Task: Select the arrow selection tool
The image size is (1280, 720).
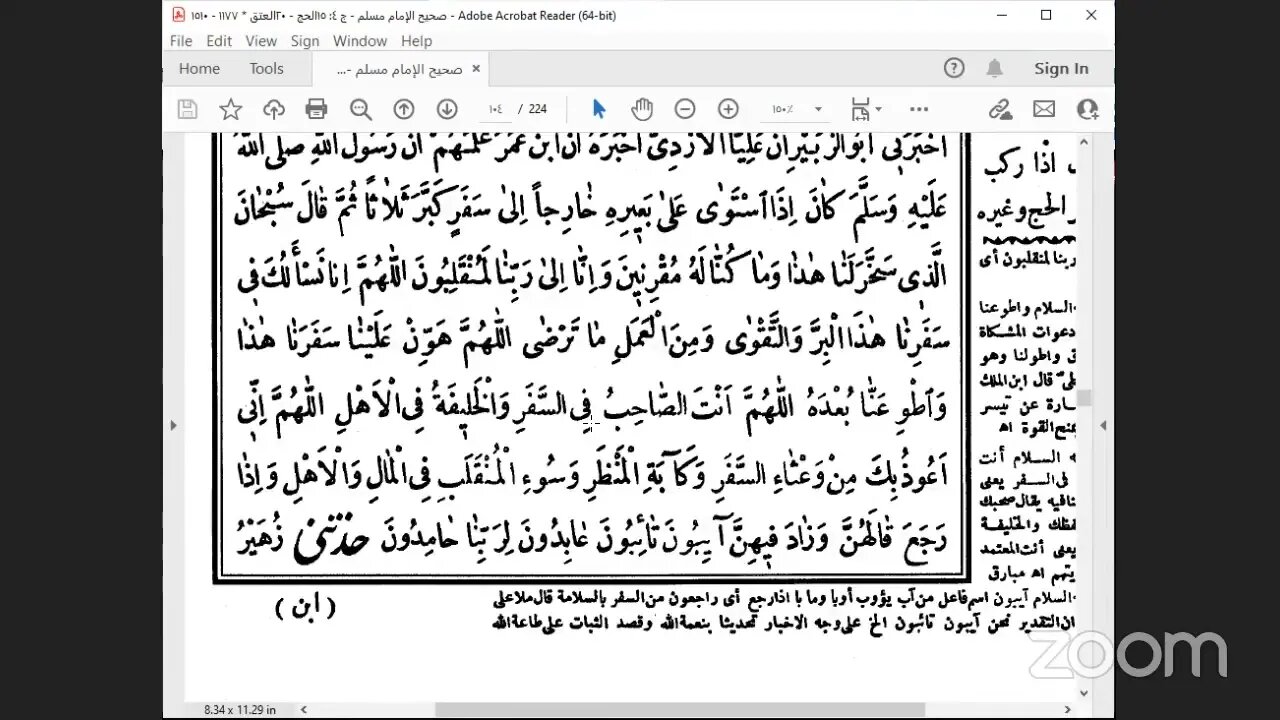Action: tap(599, 109)
